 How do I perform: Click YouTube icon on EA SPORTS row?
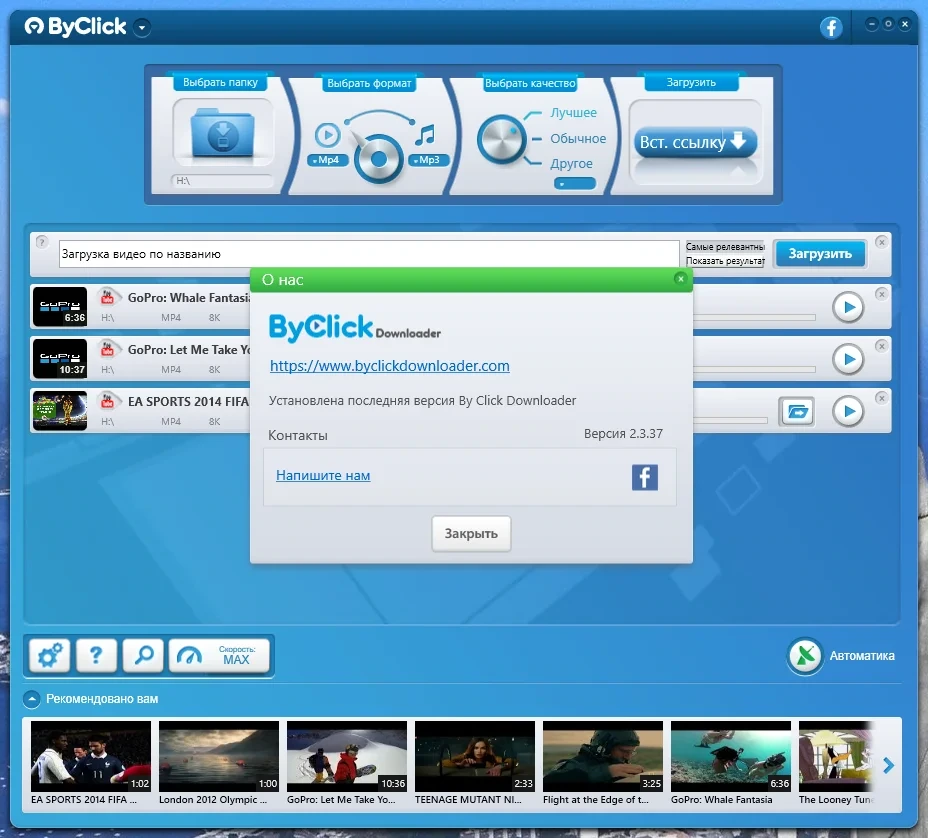(x=107, y=401)
